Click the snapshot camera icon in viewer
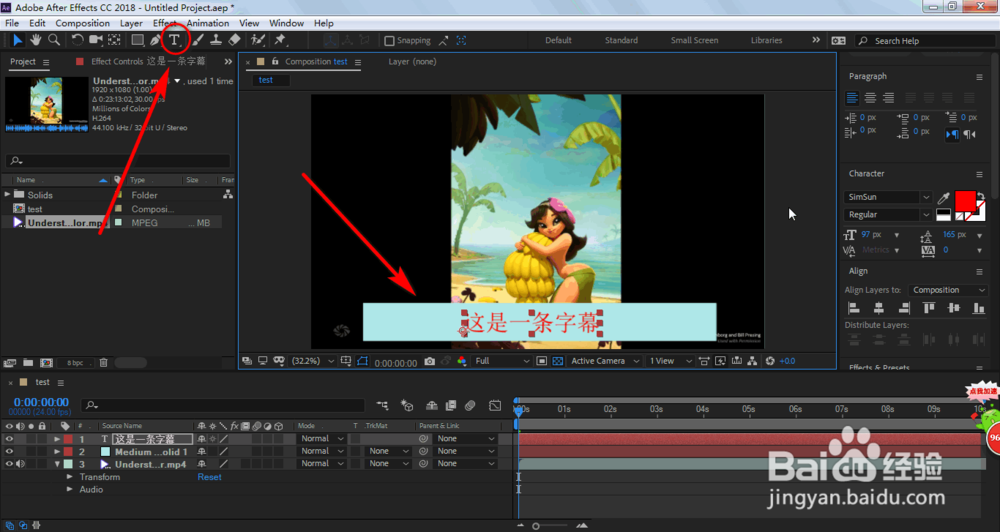This screenshot has width=1000, height=532. point(430,361)
